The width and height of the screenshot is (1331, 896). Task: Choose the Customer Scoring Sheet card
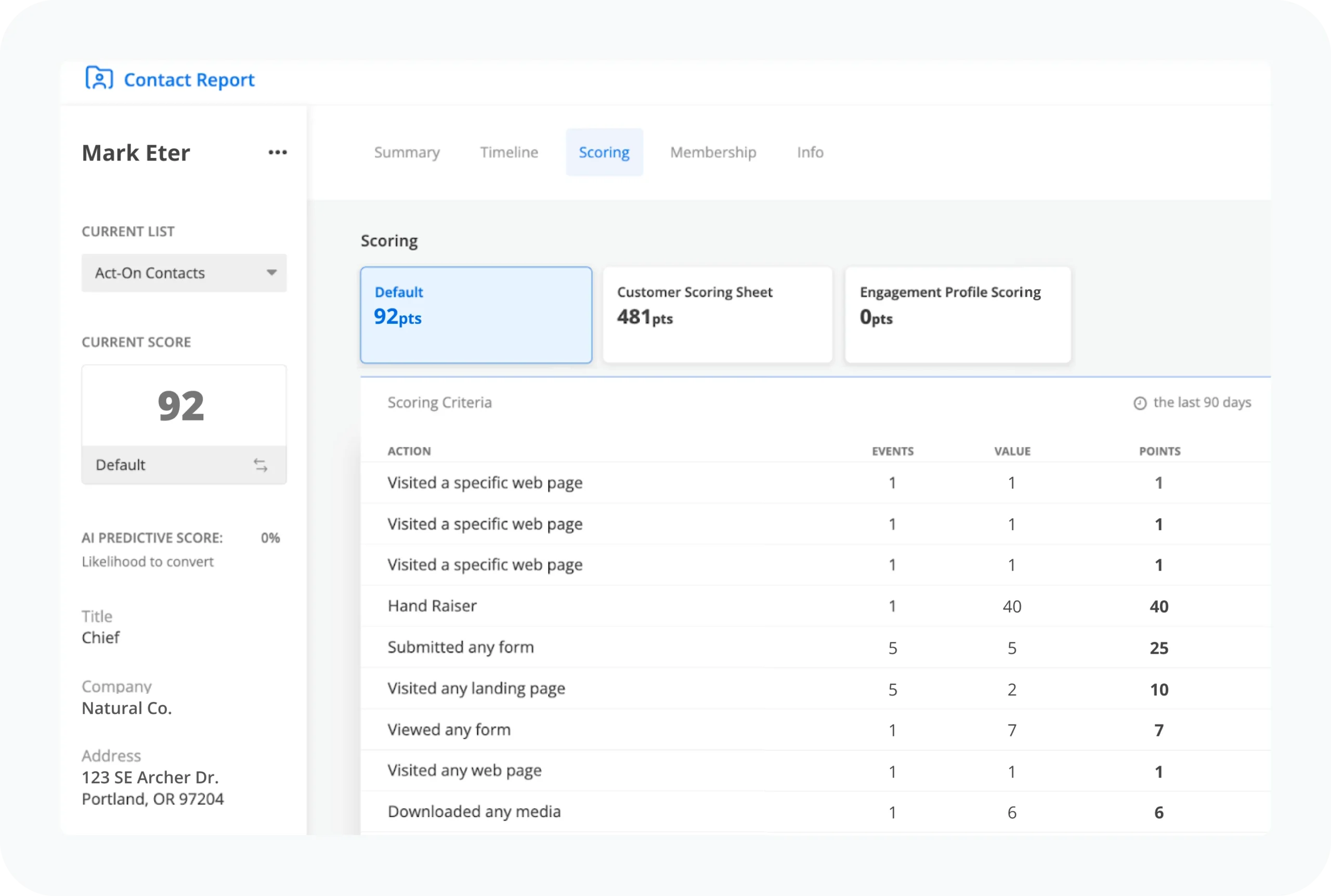pyautogui.click(x=717, y=314)
